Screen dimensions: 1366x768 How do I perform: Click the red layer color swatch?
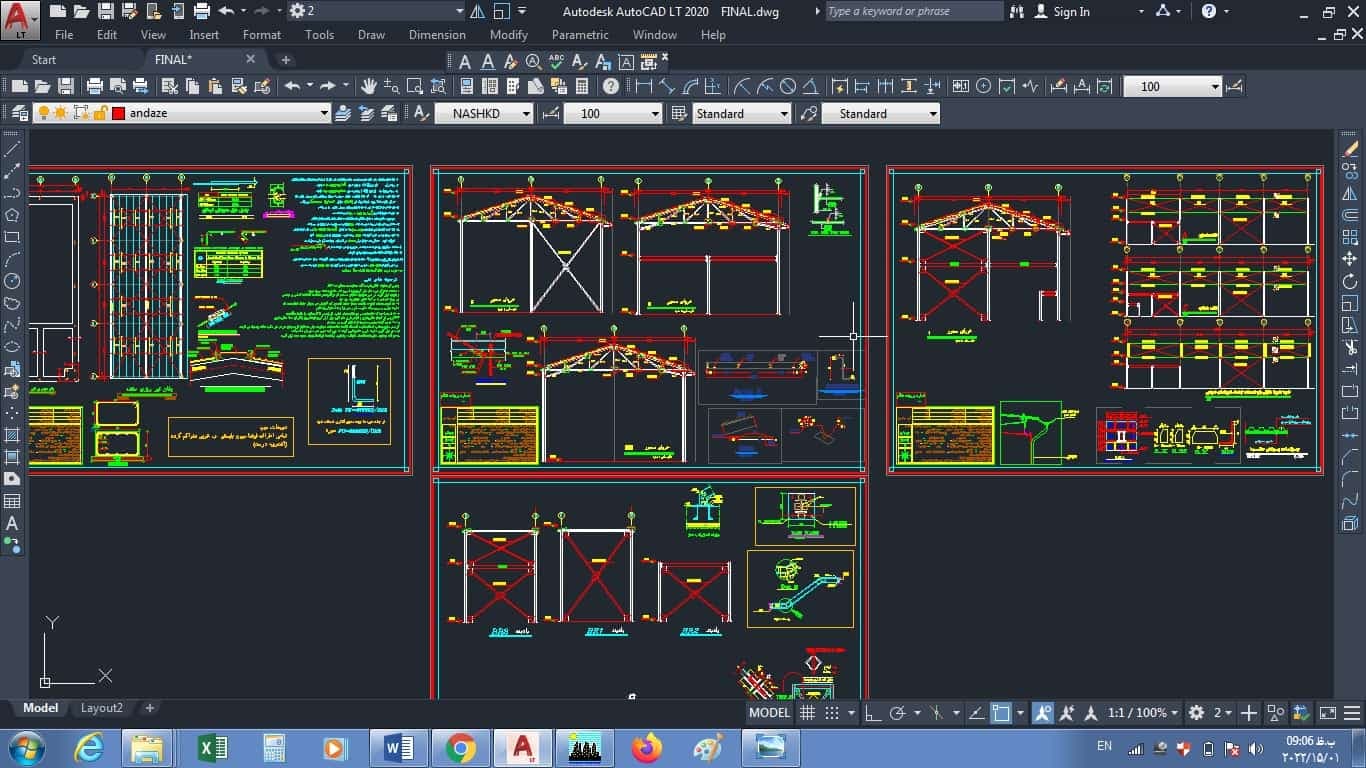click(x=118, y=113)
